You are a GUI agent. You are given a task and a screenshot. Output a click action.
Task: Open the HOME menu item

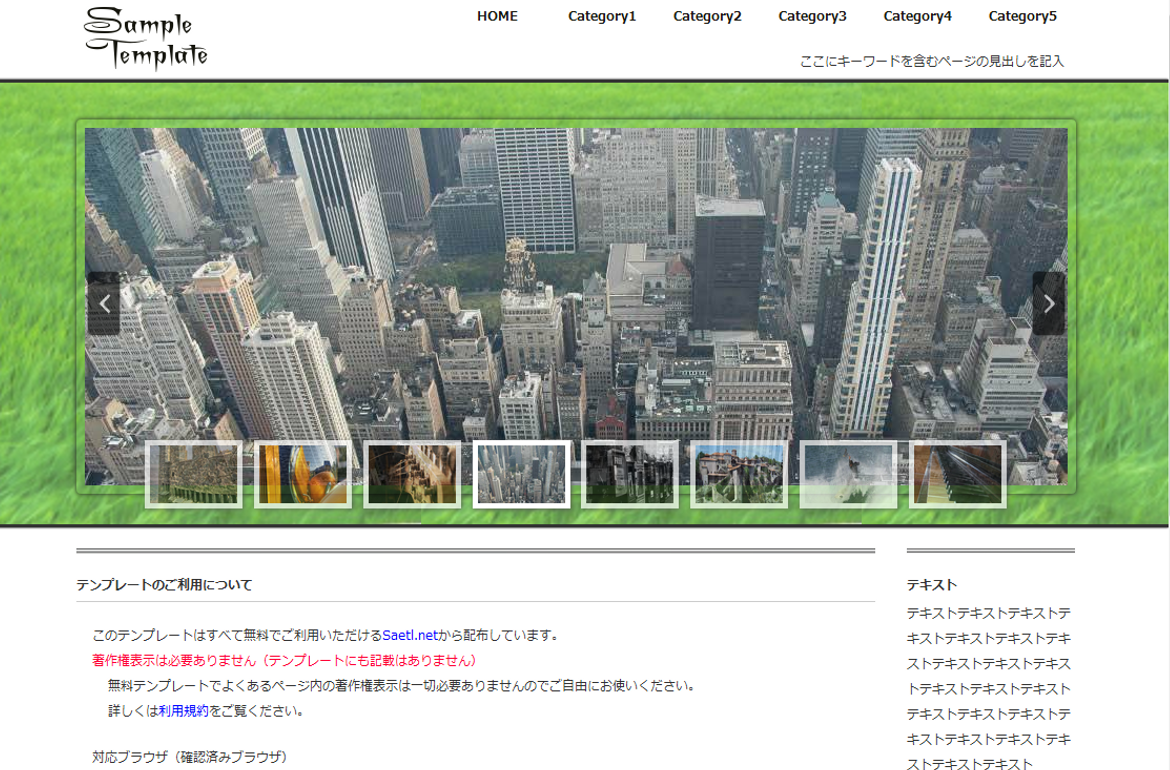[x=497, y=16]
